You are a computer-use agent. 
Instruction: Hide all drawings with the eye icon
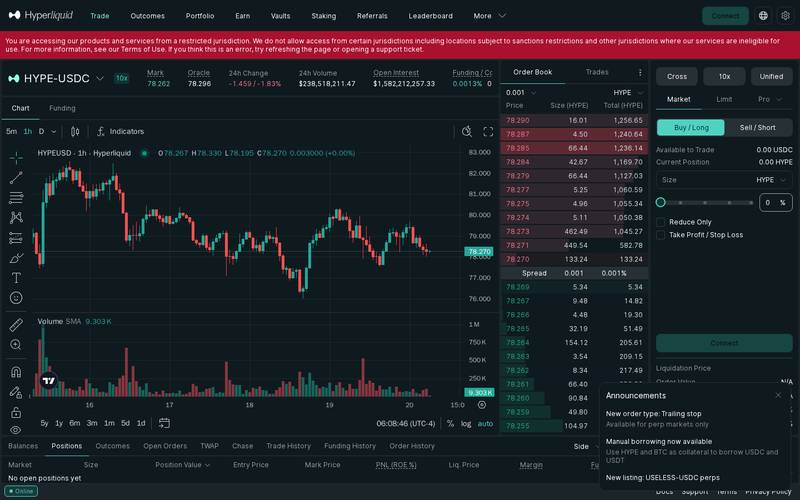[x=16, y=430]
